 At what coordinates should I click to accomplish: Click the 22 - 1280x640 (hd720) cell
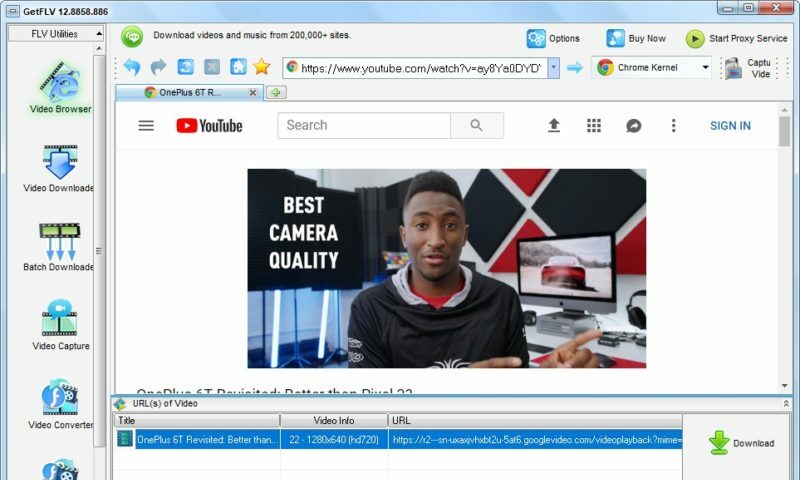(334, 439)
